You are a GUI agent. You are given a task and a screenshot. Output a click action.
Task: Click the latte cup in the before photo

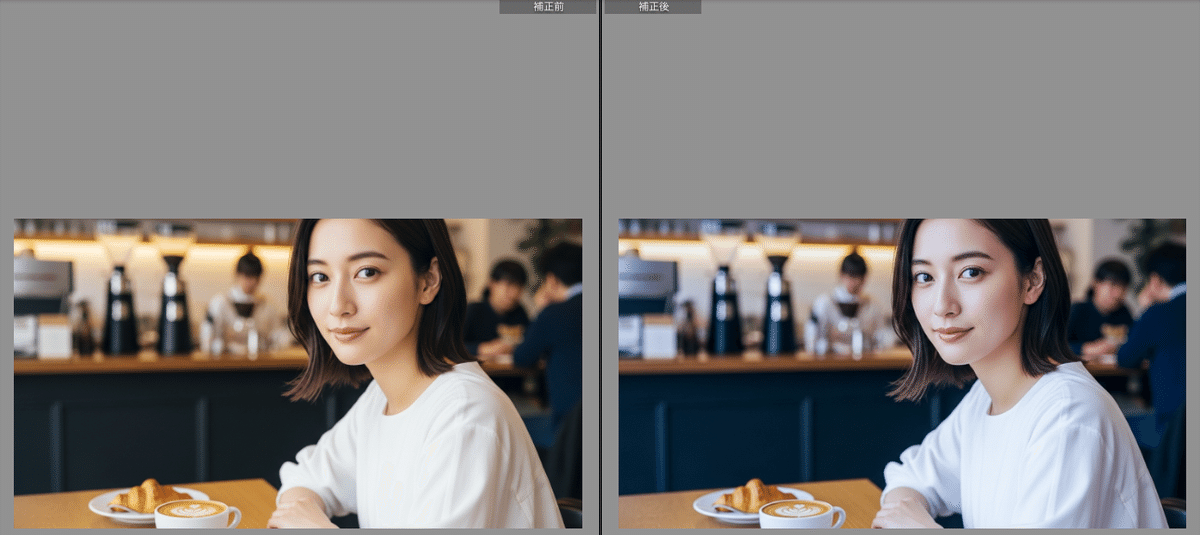point(196,513)
